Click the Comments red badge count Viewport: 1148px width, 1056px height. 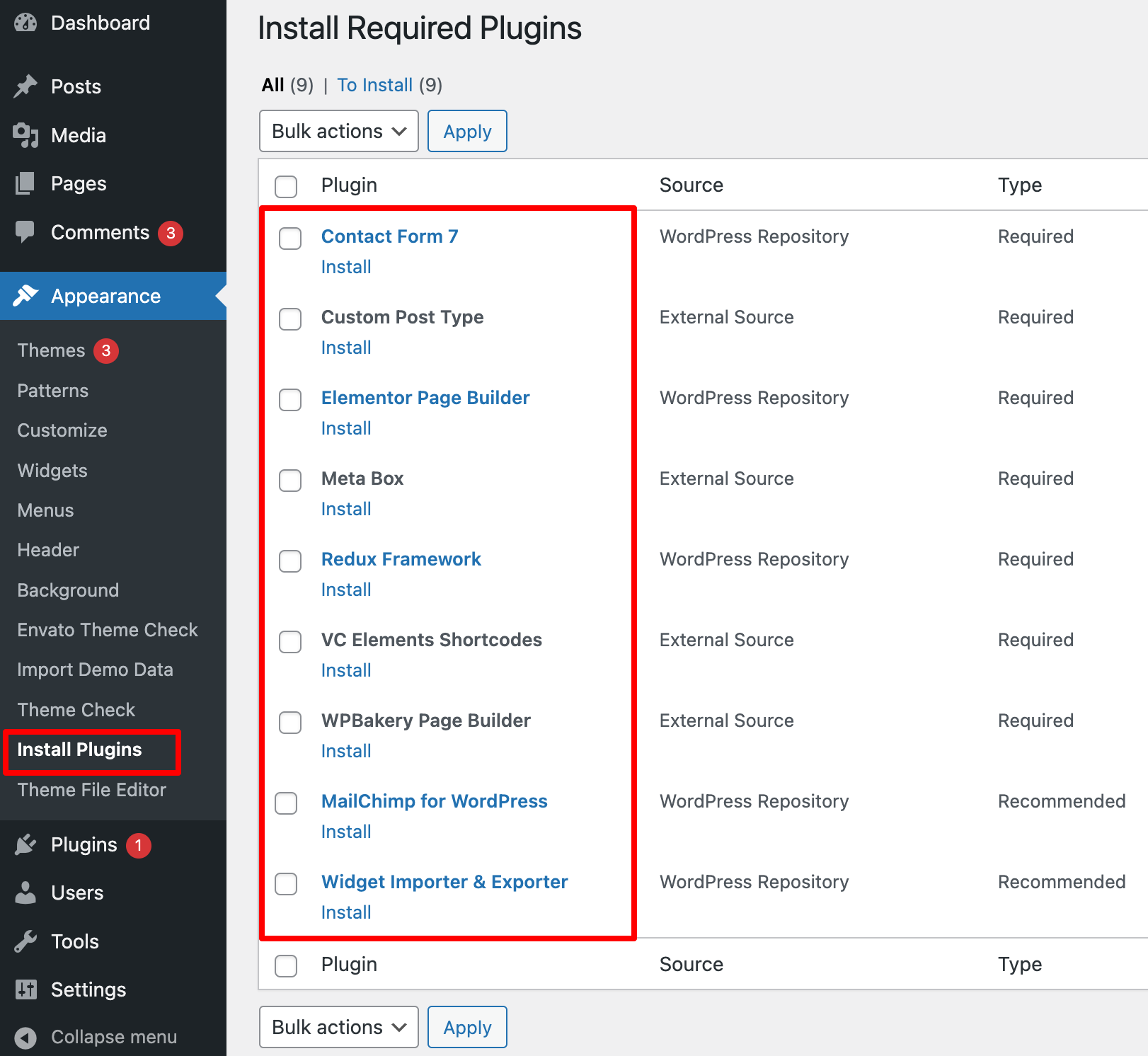pos(171,233)
